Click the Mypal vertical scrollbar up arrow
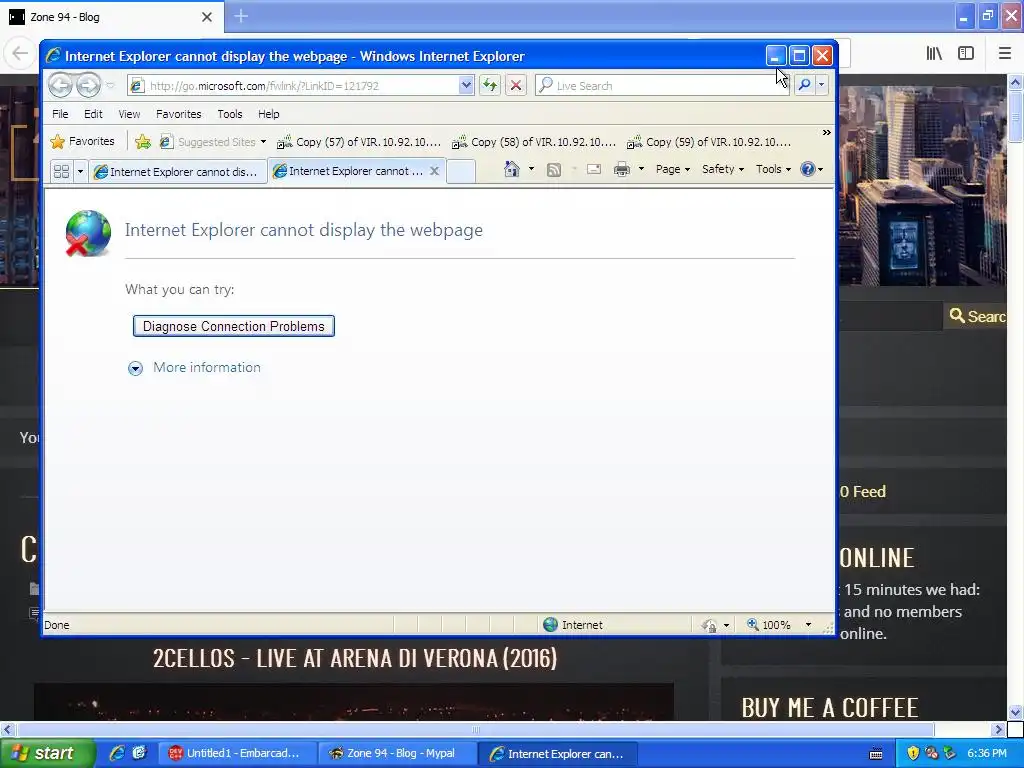 [x=1015, y=82]
